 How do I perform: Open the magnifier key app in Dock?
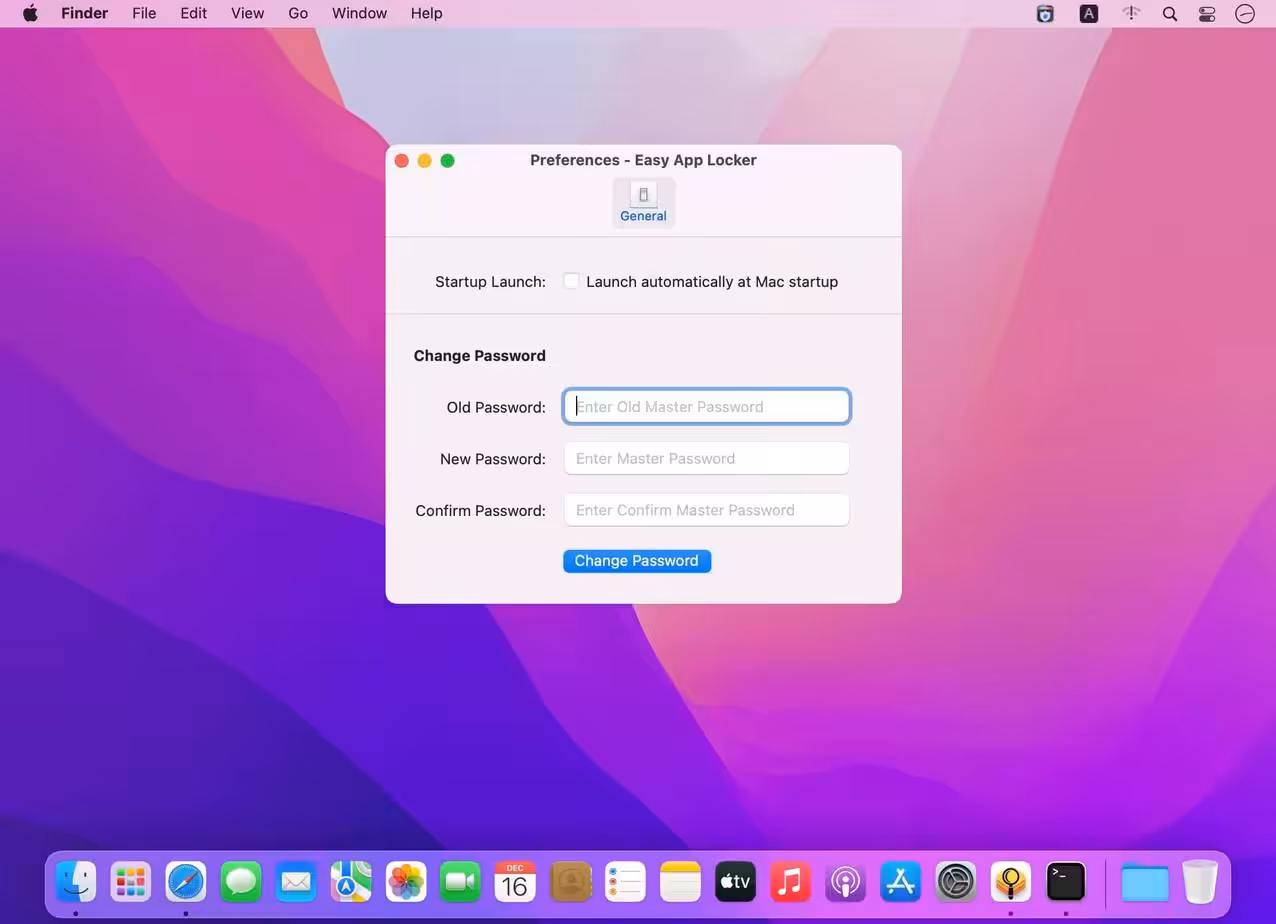tap(1010, 882)
